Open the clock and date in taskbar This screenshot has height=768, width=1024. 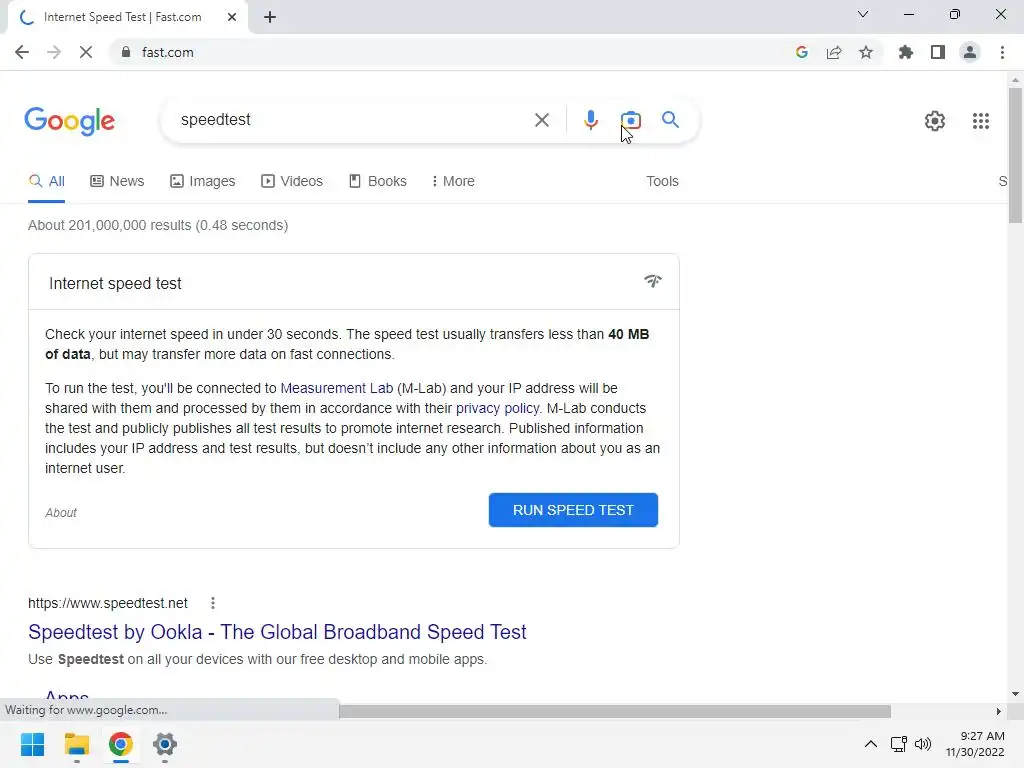975,744
